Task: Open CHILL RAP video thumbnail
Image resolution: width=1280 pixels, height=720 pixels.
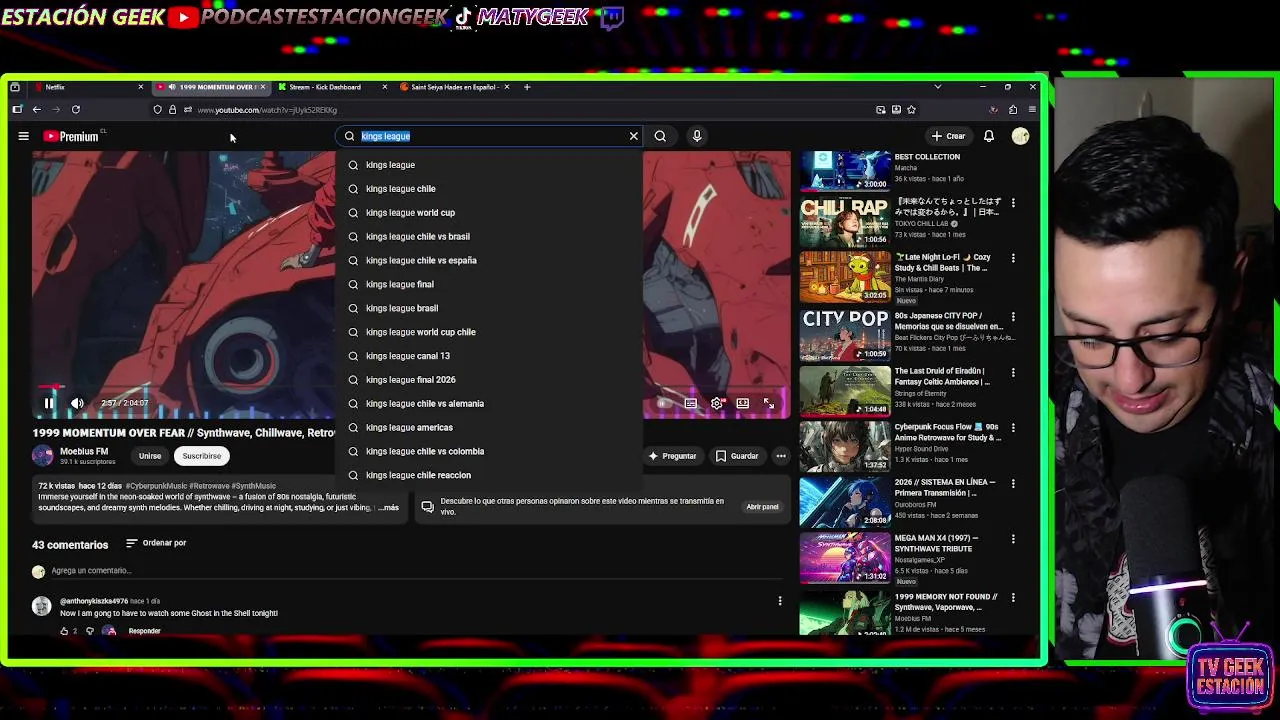Action: 845,221
